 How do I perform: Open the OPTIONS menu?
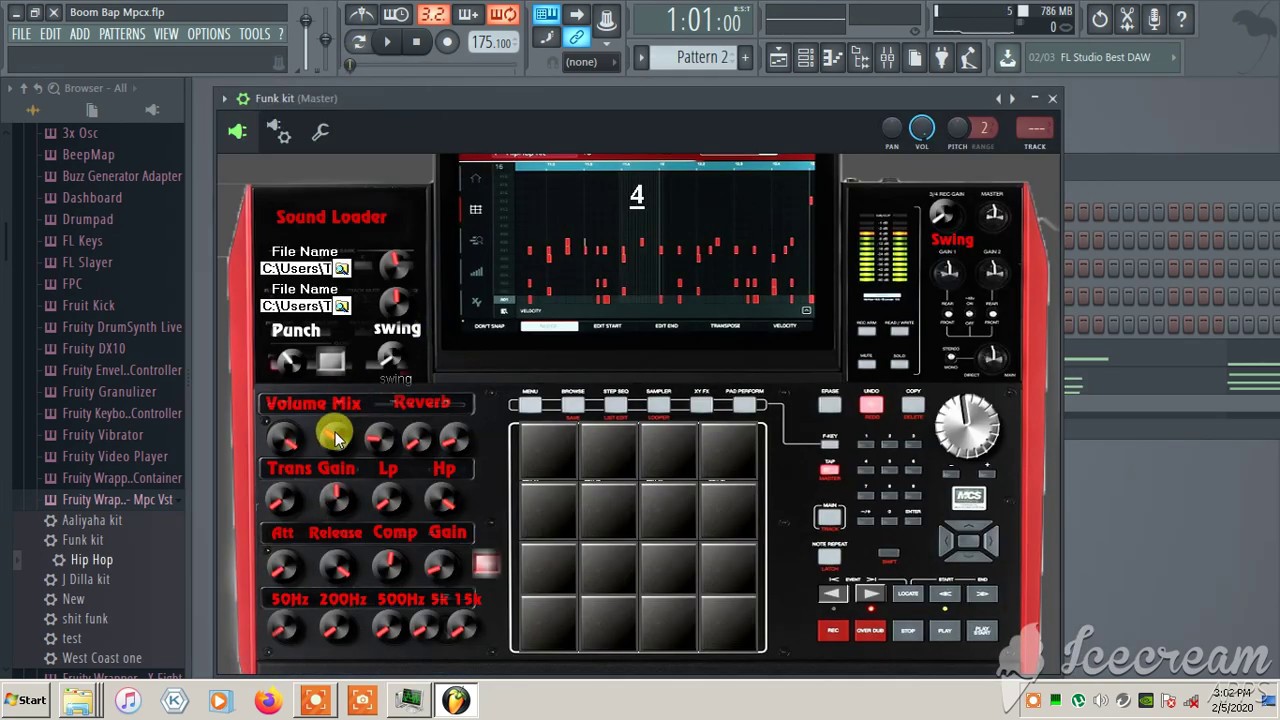pos(209,34)
